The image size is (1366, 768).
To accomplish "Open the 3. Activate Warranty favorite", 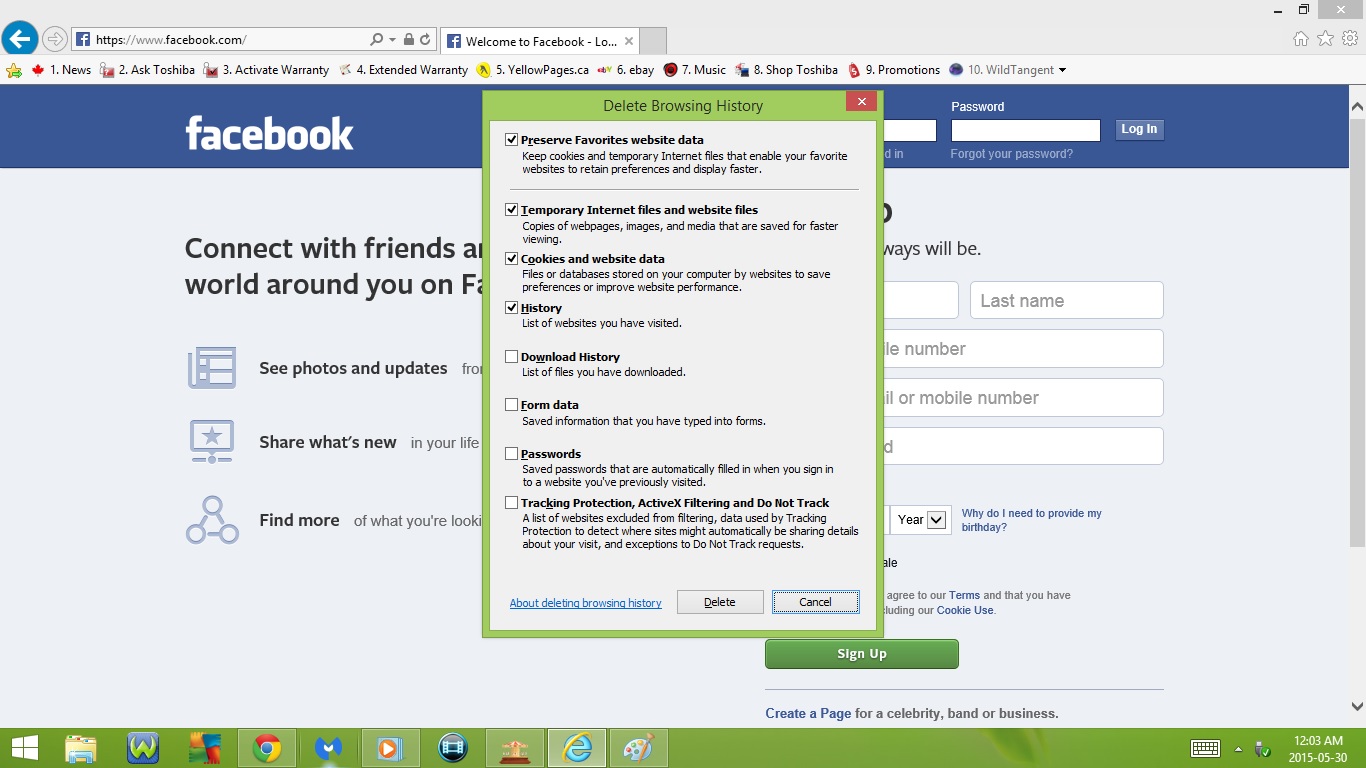I will (266, 70).
